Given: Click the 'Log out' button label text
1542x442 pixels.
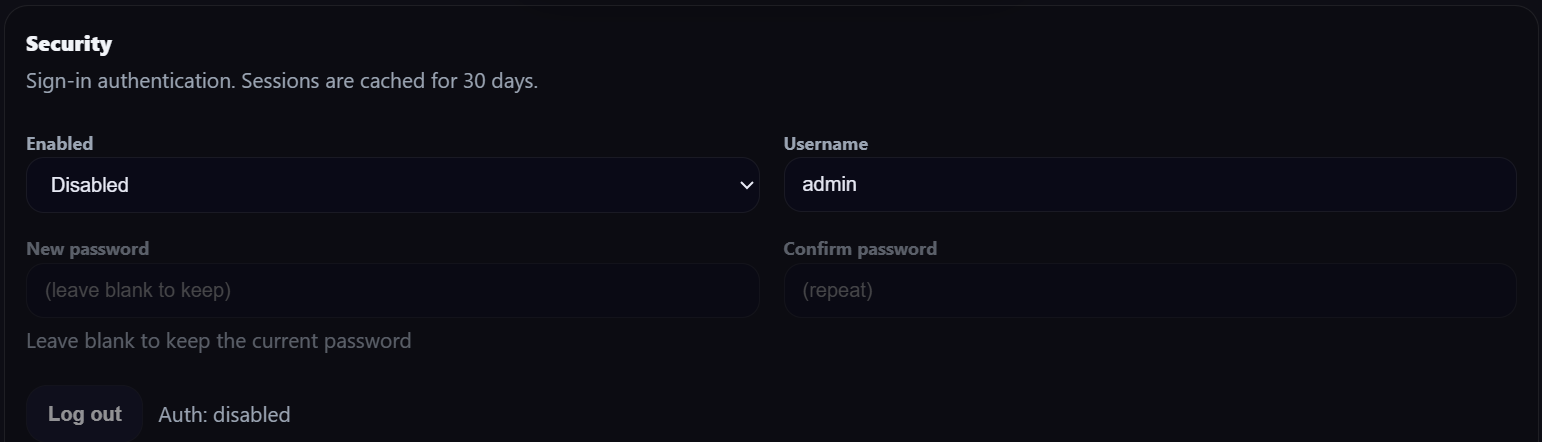Looking at the screenshot, I should pyautogui.click(x=85, y=414).
